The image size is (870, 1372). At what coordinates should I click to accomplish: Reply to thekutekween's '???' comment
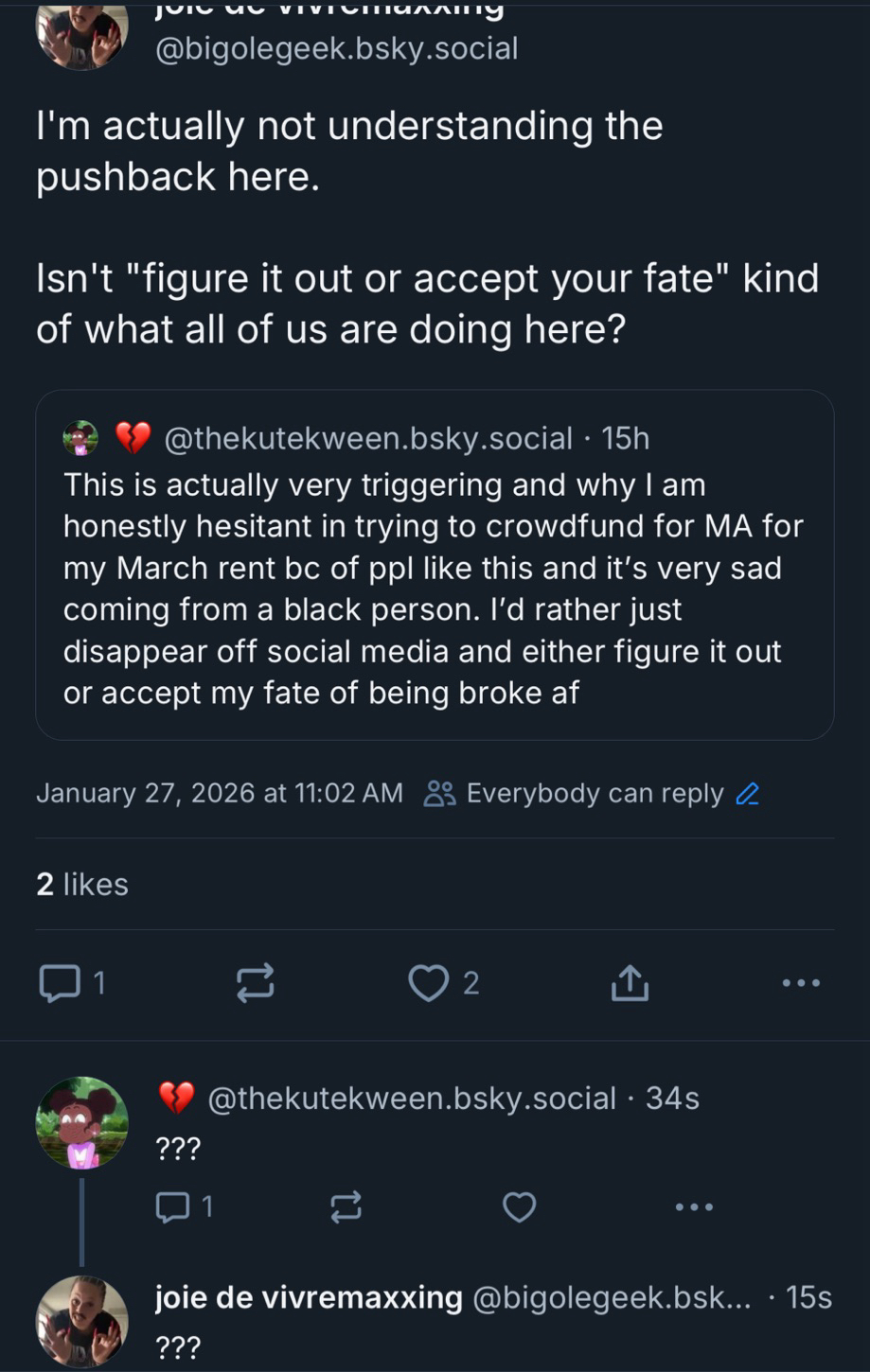tap(173, 1206)
